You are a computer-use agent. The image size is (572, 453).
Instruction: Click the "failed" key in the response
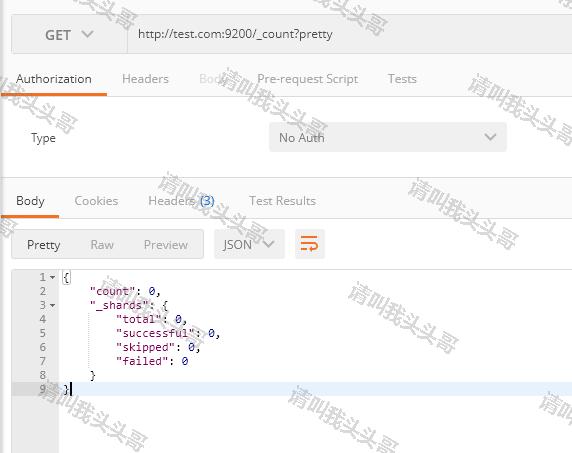pyautogui.click(x=142, y=361)
